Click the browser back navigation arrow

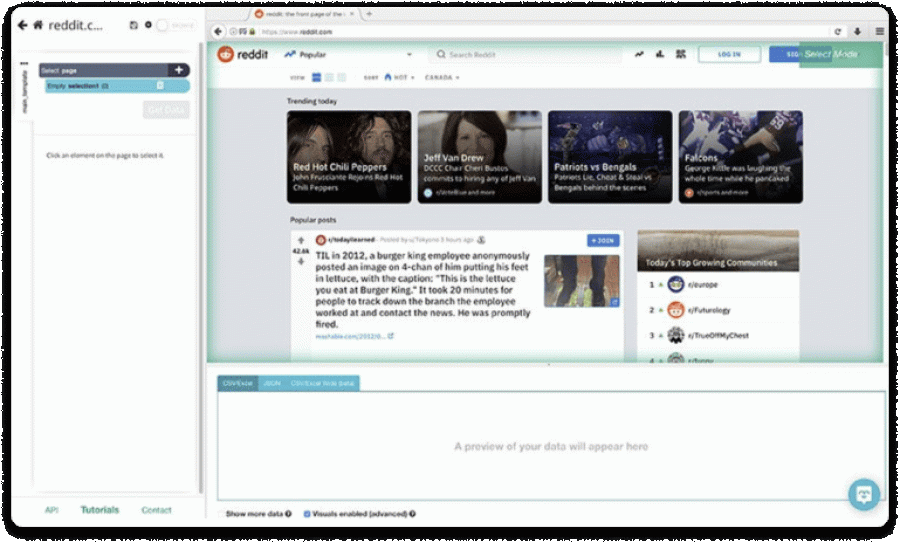coord(218,32)
